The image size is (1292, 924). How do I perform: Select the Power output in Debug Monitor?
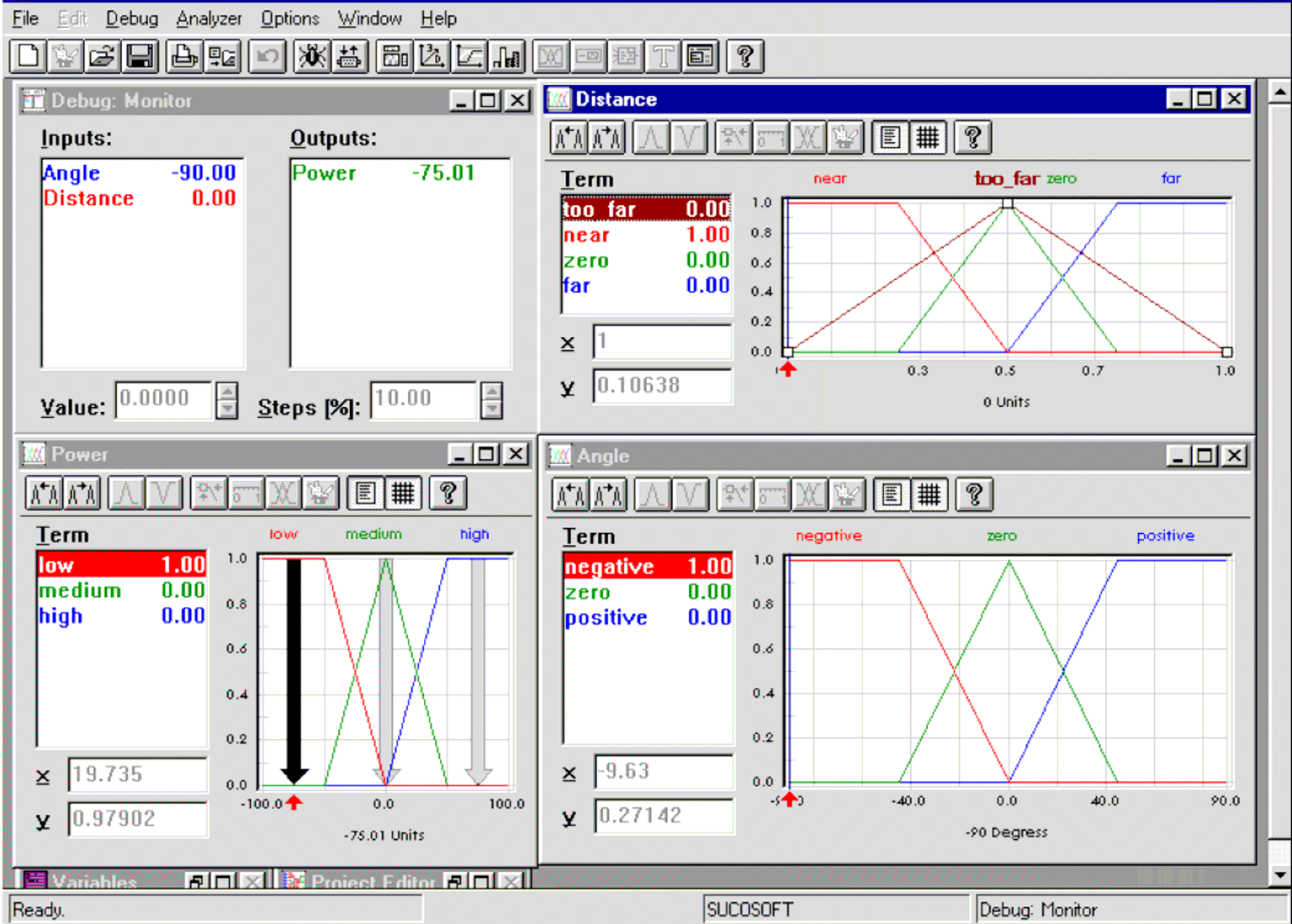click(x=399, y=172)
